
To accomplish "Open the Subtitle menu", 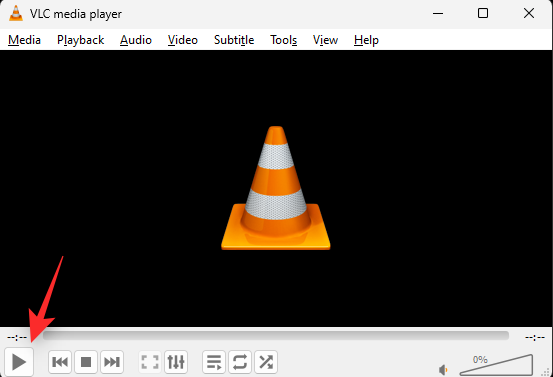I will tap(234, 40).
